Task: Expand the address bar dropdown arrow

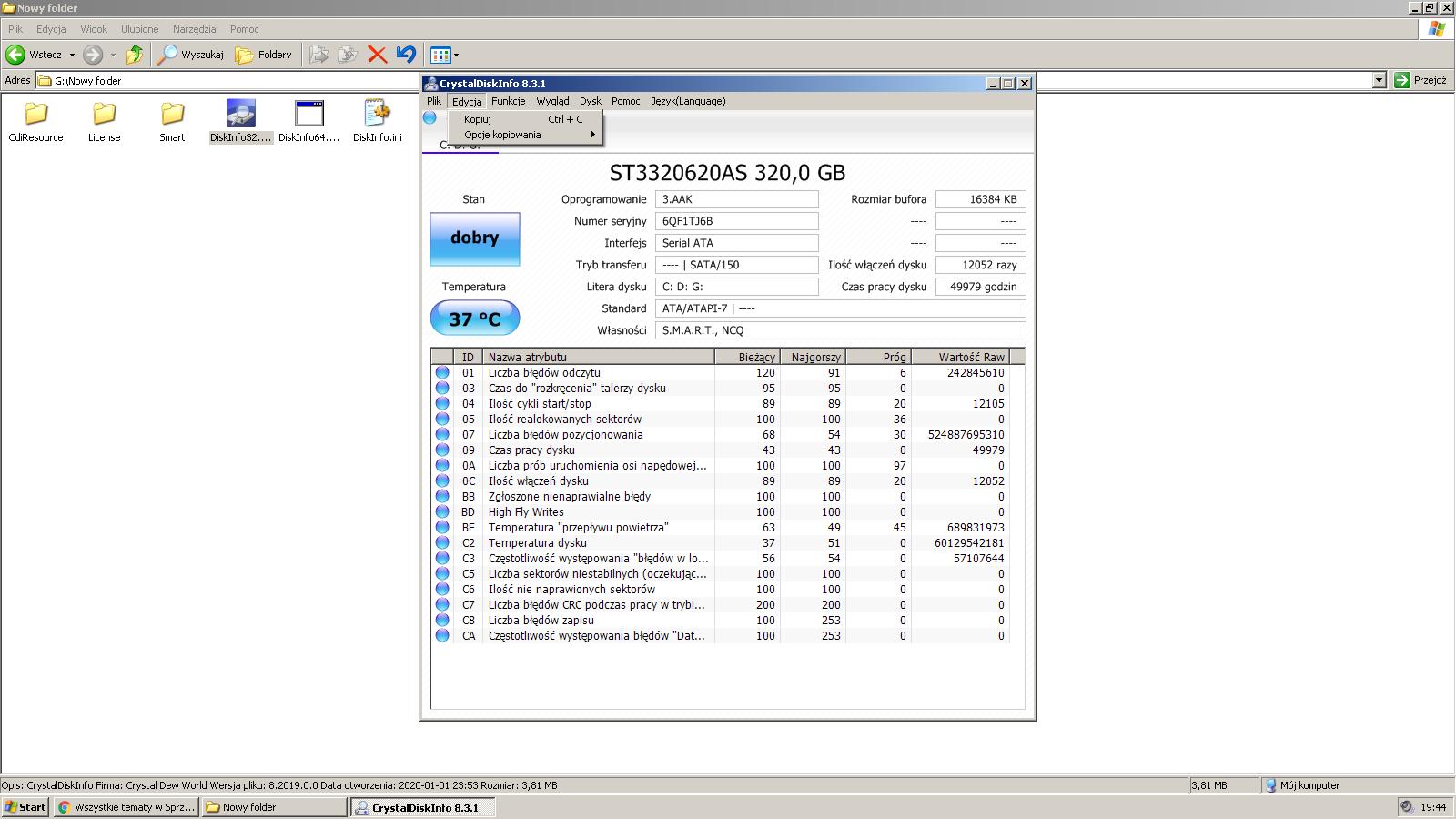Action: (x=1379, y=80)
